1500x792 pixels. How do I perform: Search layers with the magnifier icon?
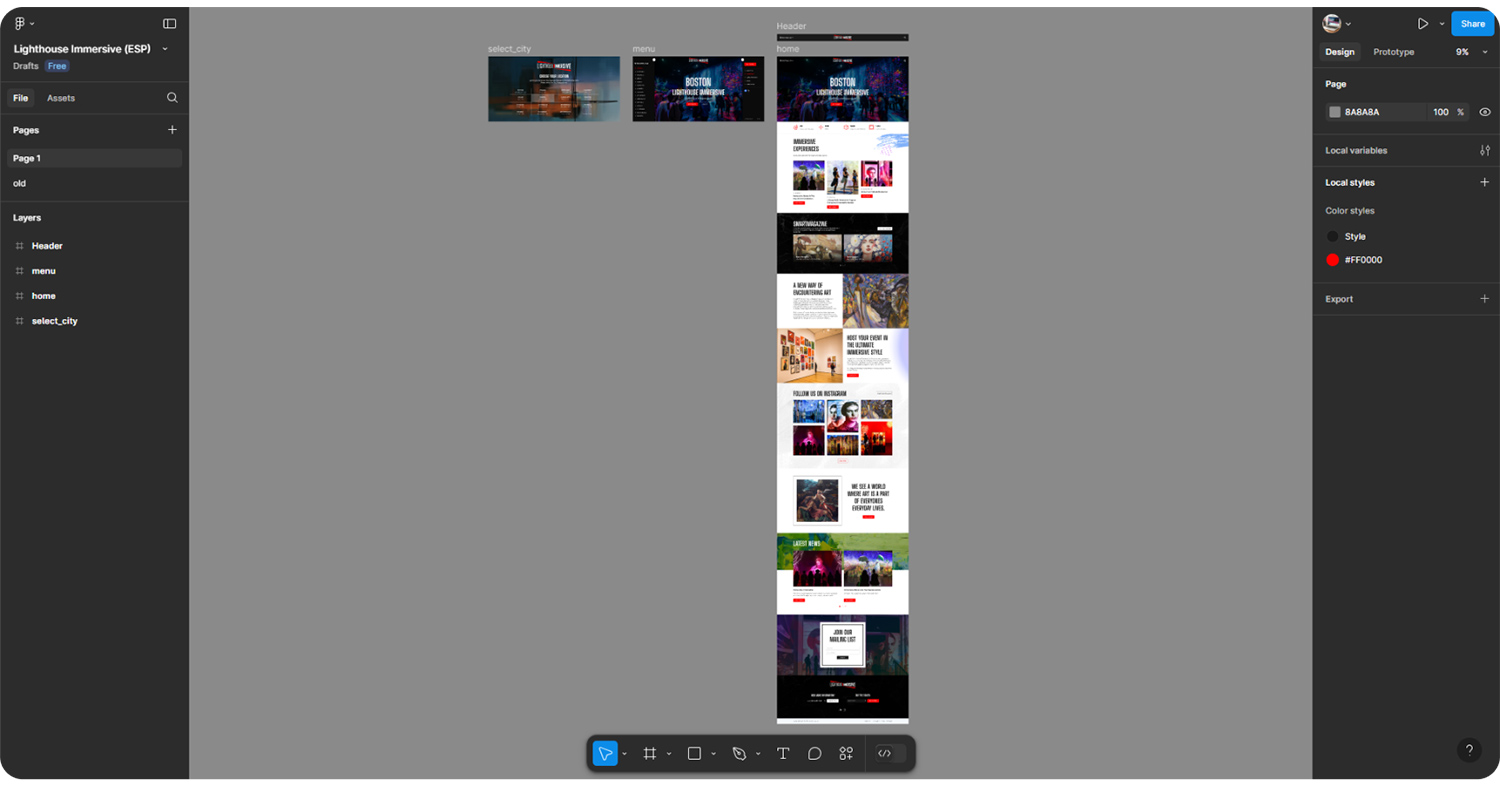pos(172,98)
